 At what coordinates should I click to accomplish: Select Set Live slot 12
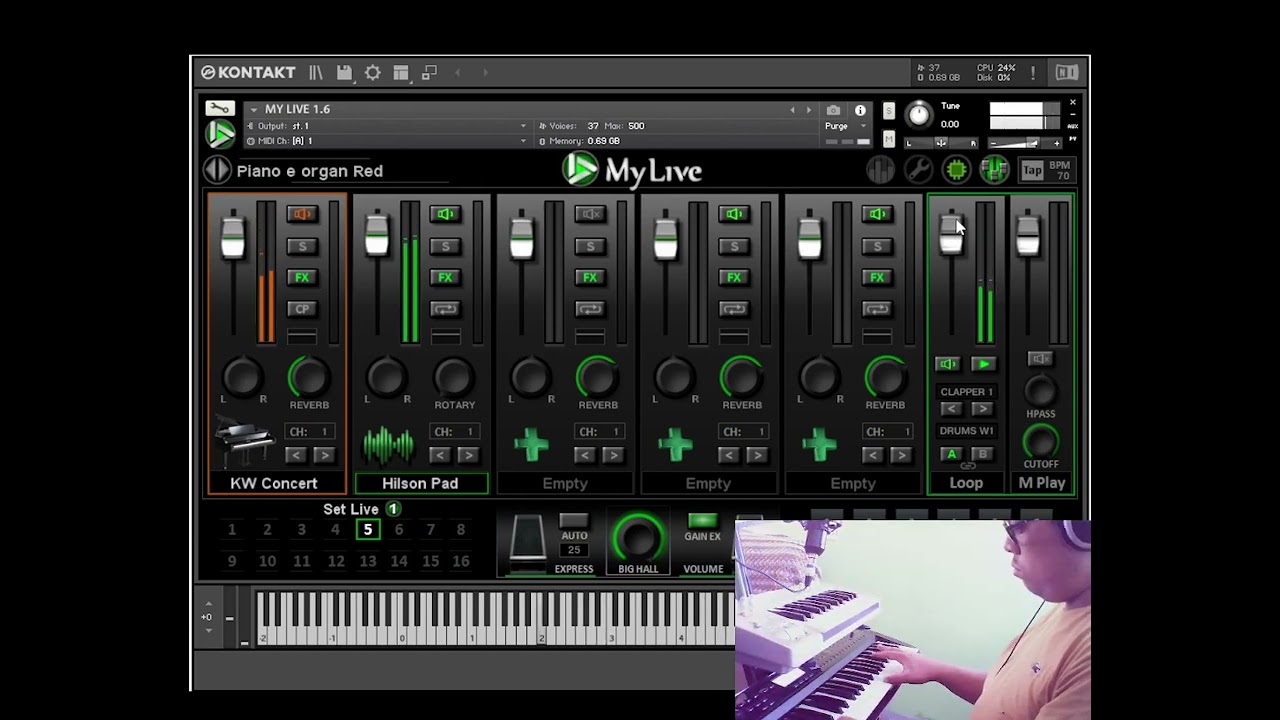click(336, 562)
